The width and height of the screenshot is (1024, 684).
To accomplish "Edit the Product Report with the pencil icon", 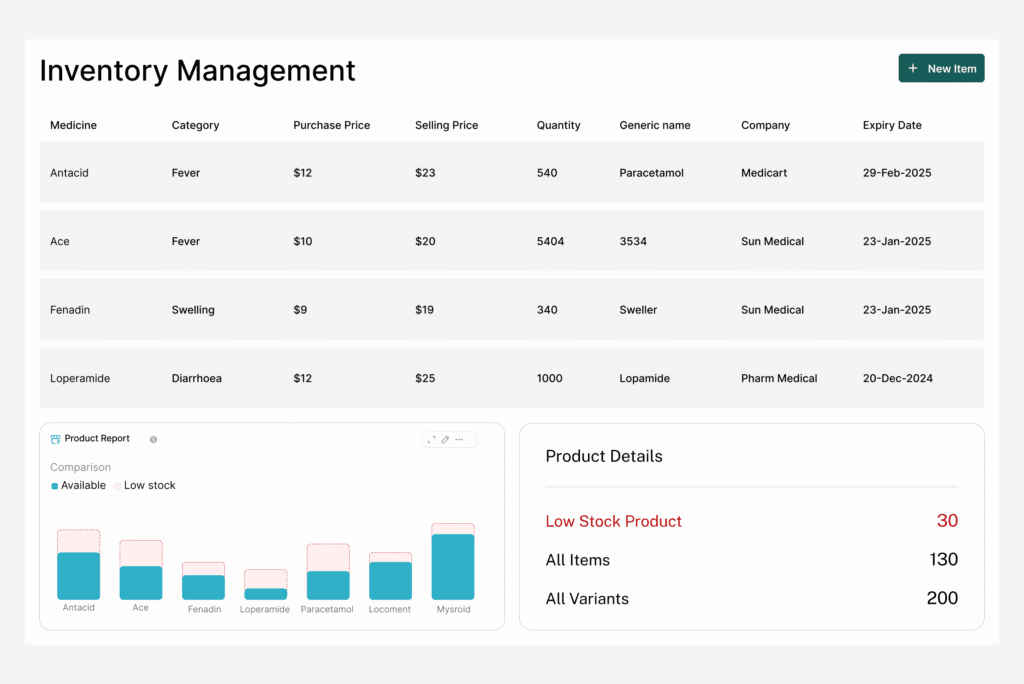I will (x=445, y=439).
